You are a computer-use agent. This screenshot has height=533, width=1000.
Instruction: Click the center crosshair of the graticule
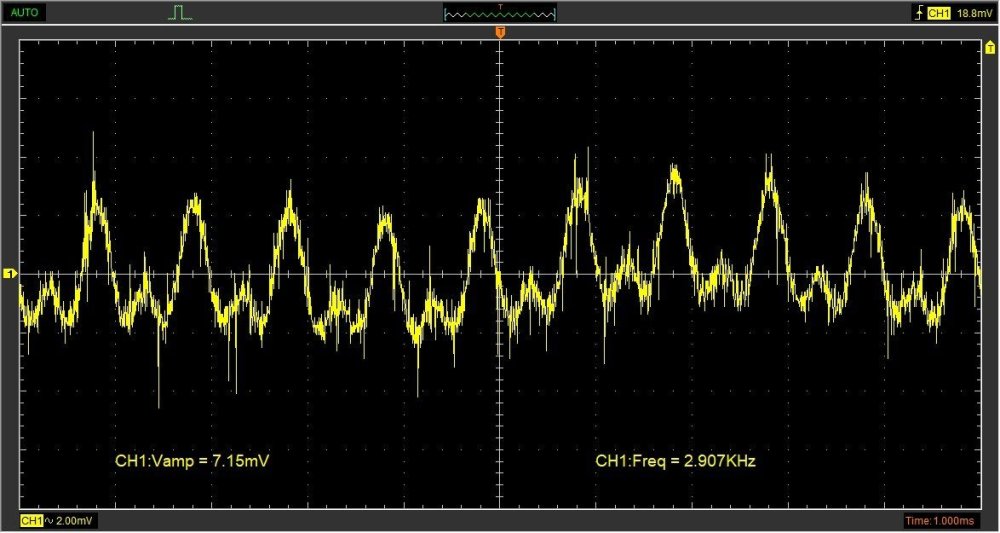point(500,273)
